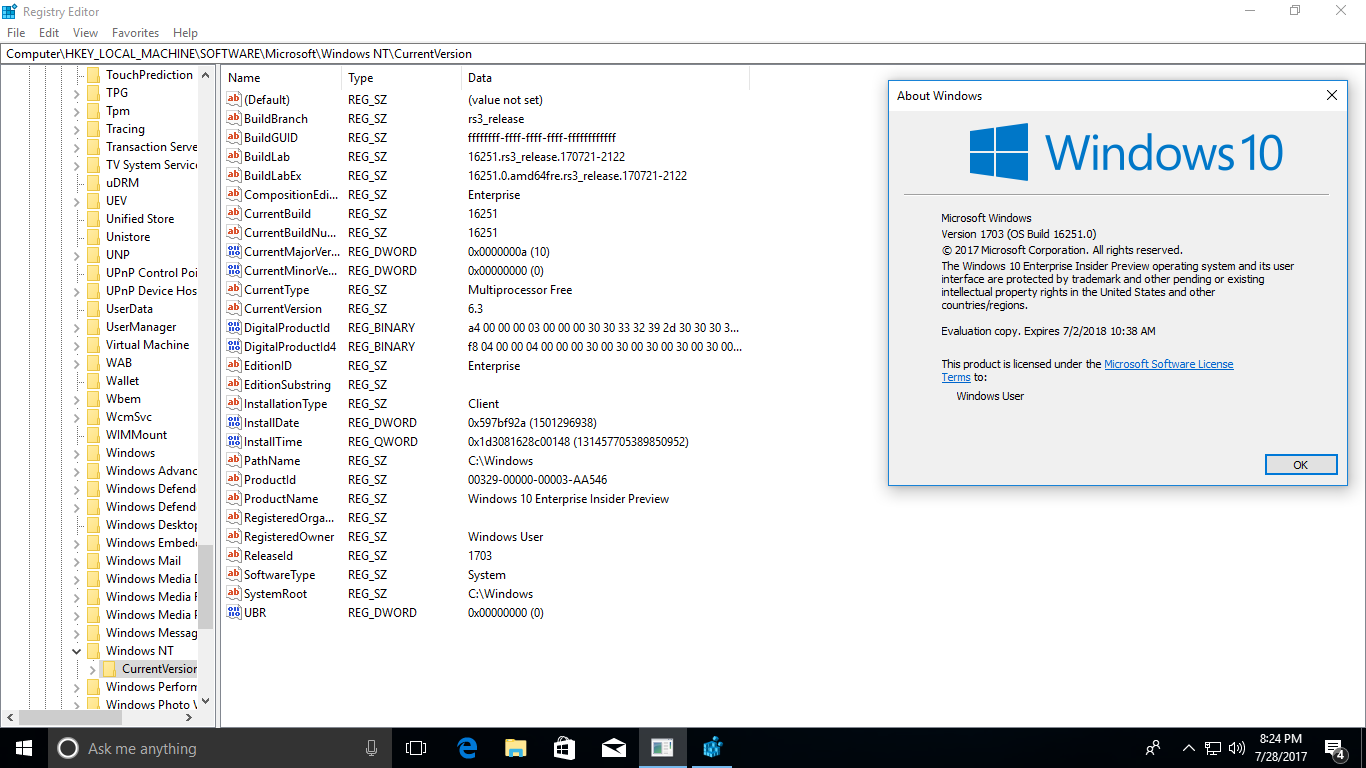Select the PathName value name
The width and height of the screenshot is (1366, 768).
click(x=271, y=461)
